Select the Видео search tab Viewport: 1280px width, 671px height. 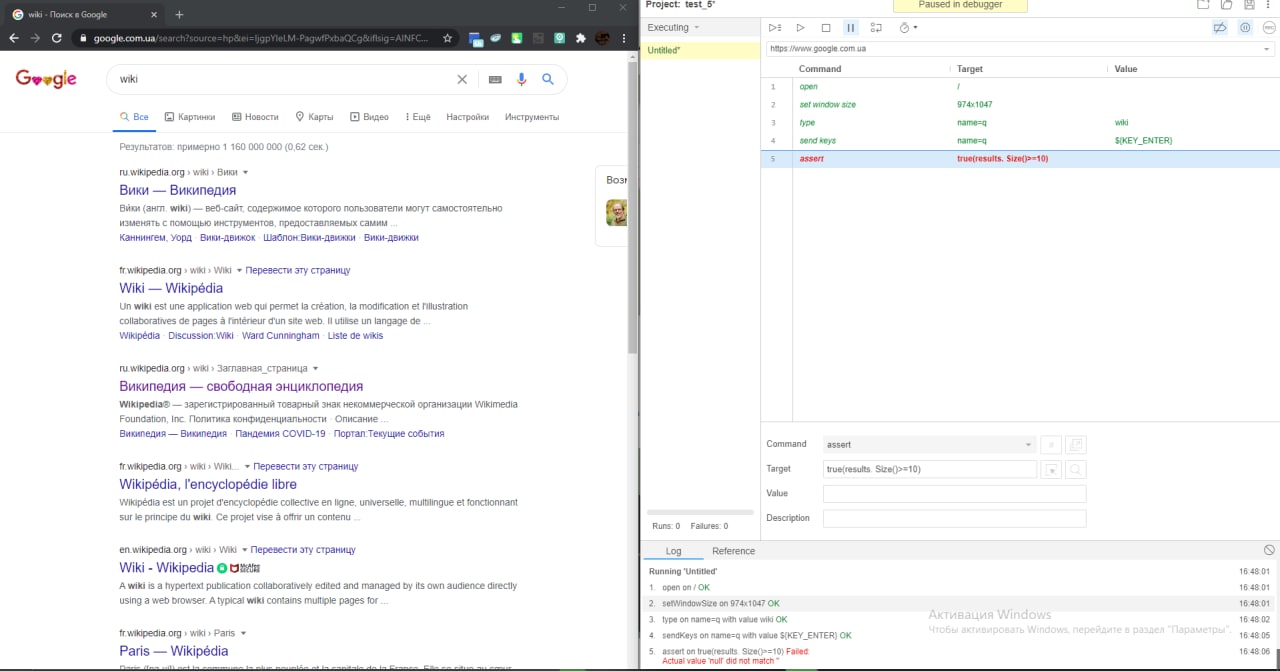[x=370, y=117]
